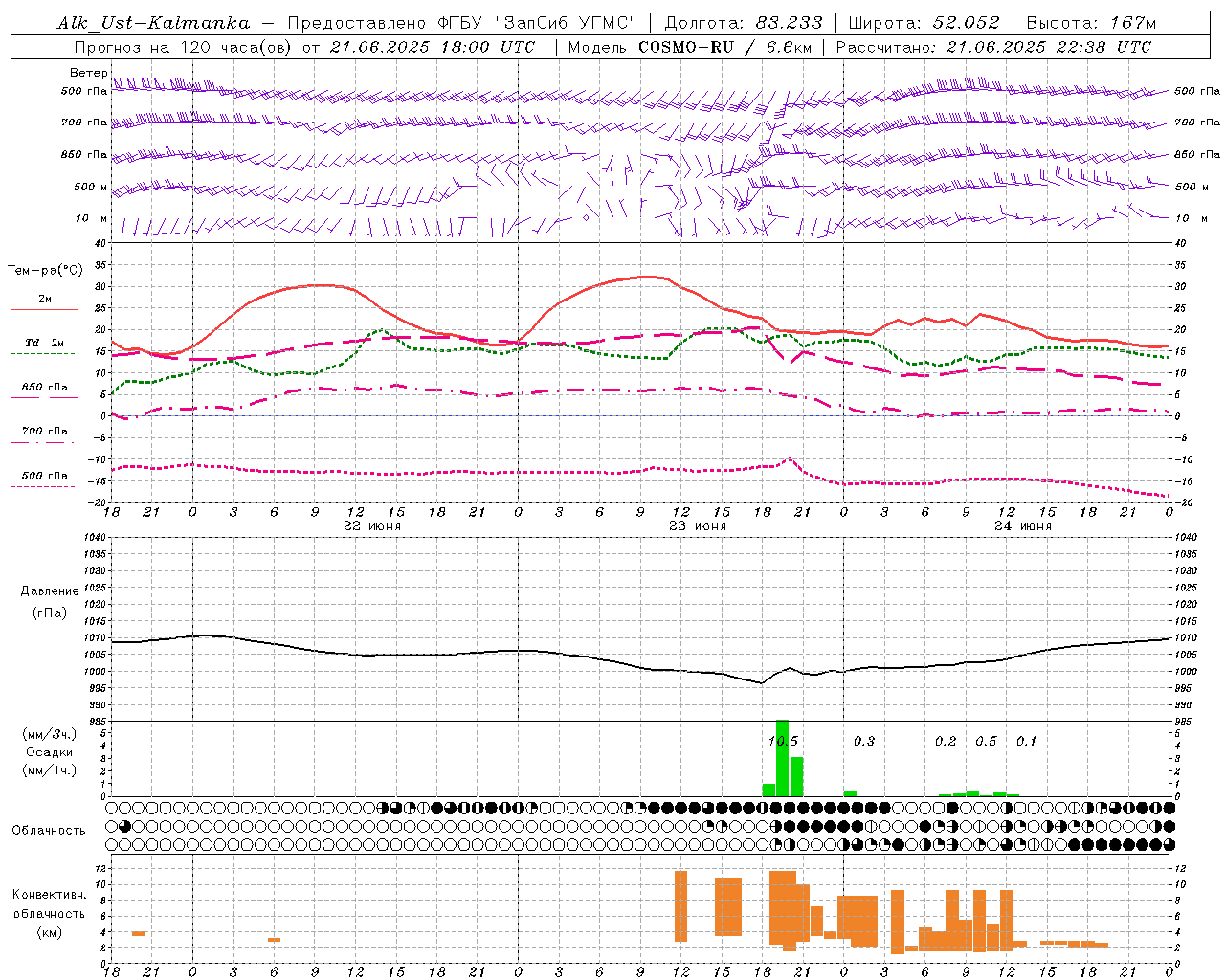Click the Долгота: 83.233 value
The image size is (1225, 980).
pyautogui.click(x=744, y=23)
